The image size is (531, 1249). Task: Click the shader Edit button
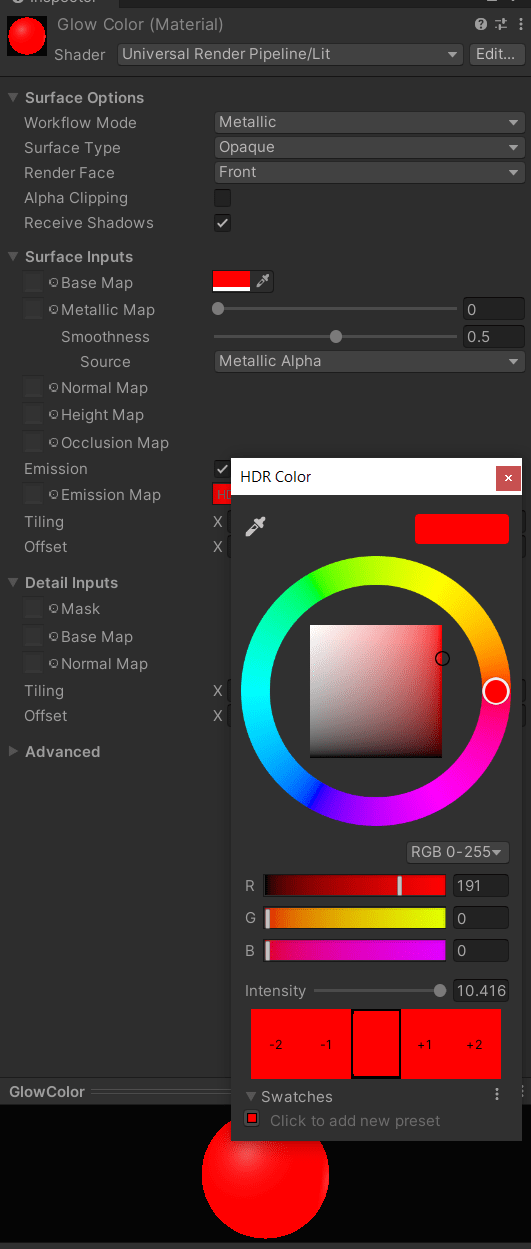tap(496, 55)
